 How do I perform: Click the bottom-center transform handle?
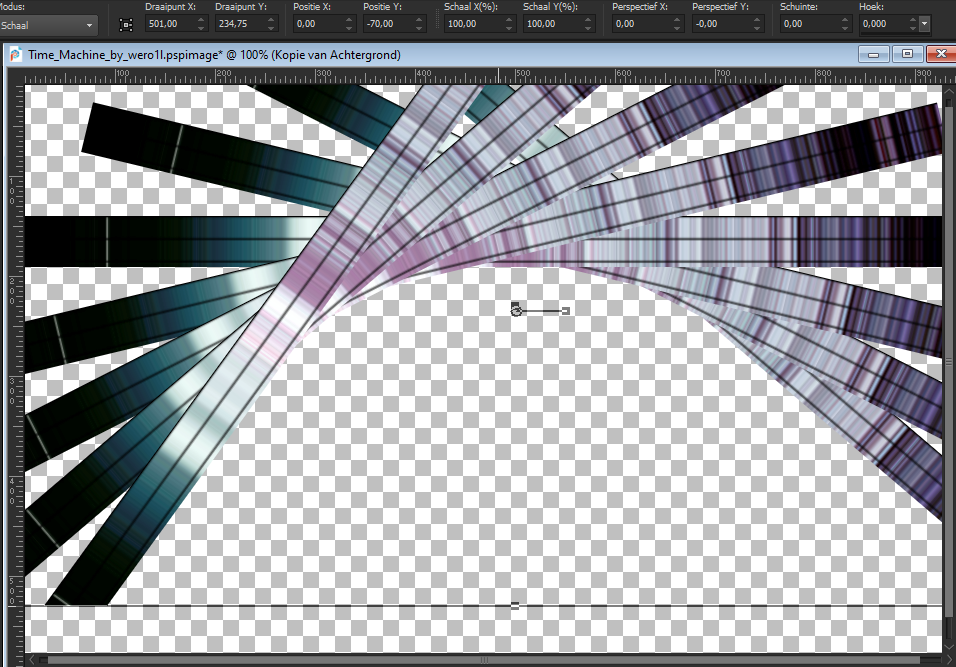pos(515,606)
